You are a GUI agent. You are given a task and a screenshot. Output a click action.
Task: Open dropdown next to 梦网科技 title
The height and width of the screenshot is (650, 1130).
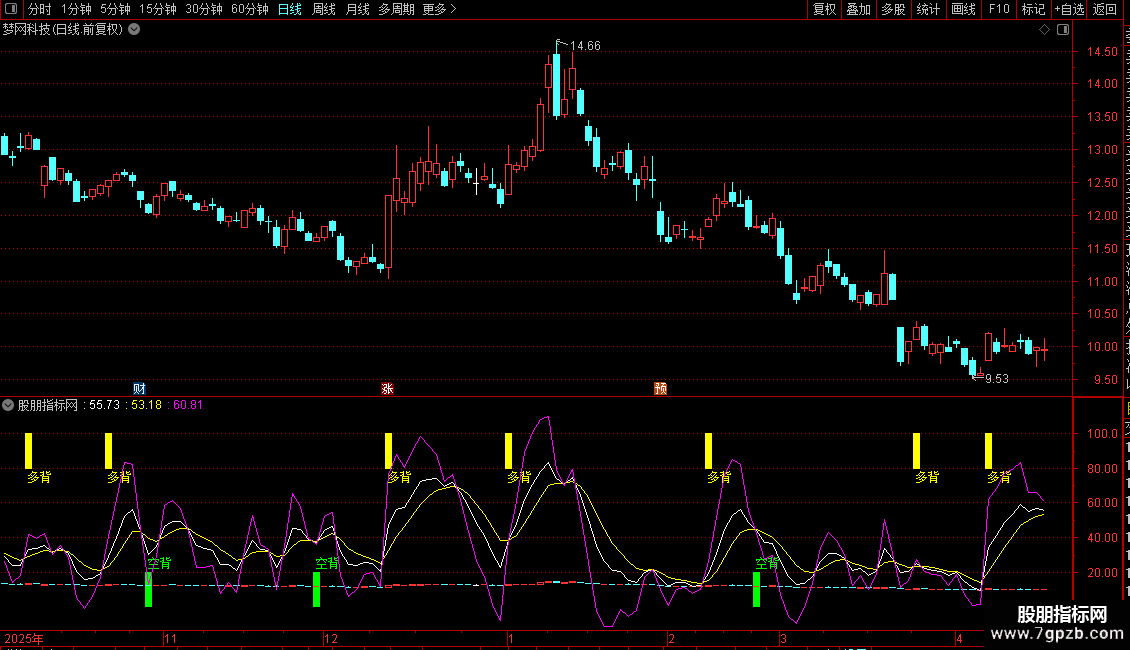134,30
